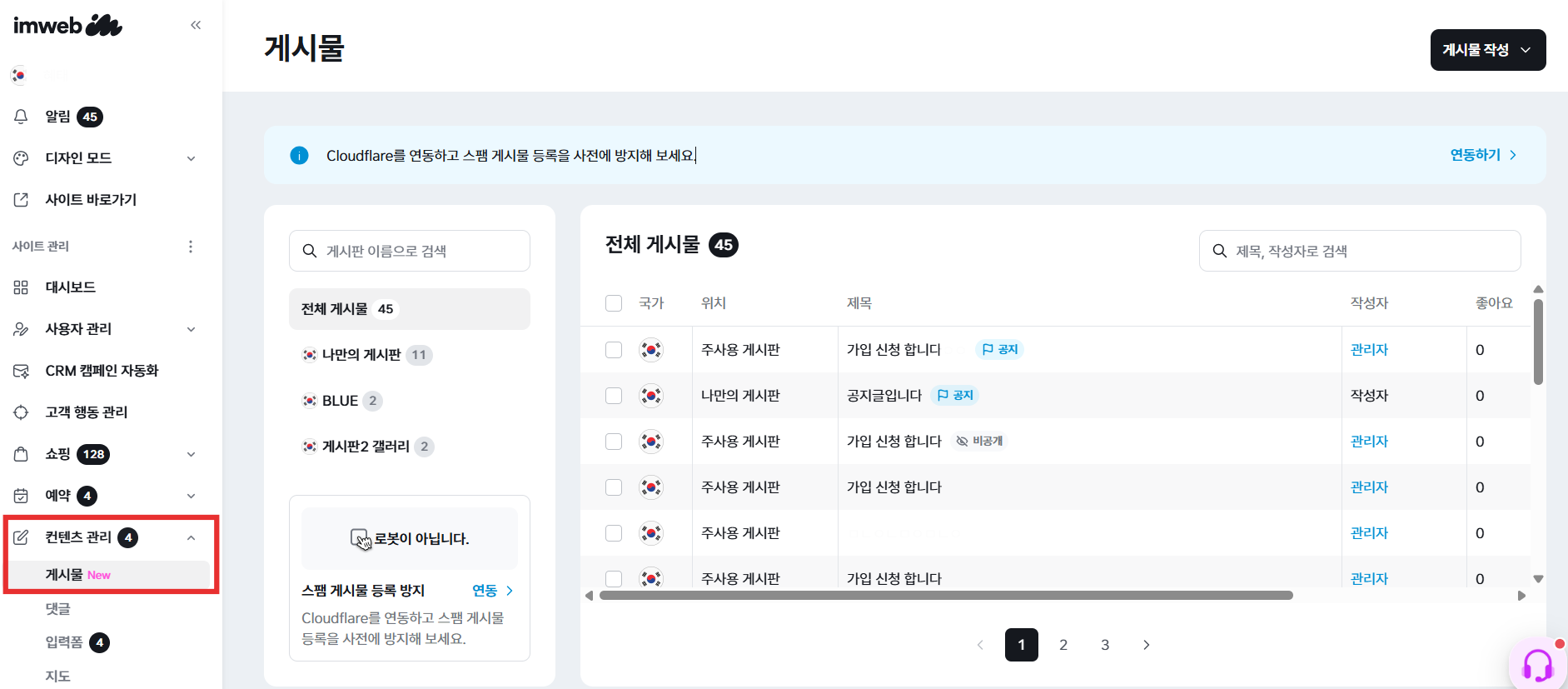Click the shopping bag icon for 쇼핑
The width and height of the screenshot is (1568, 689).
tap(21, 454)
